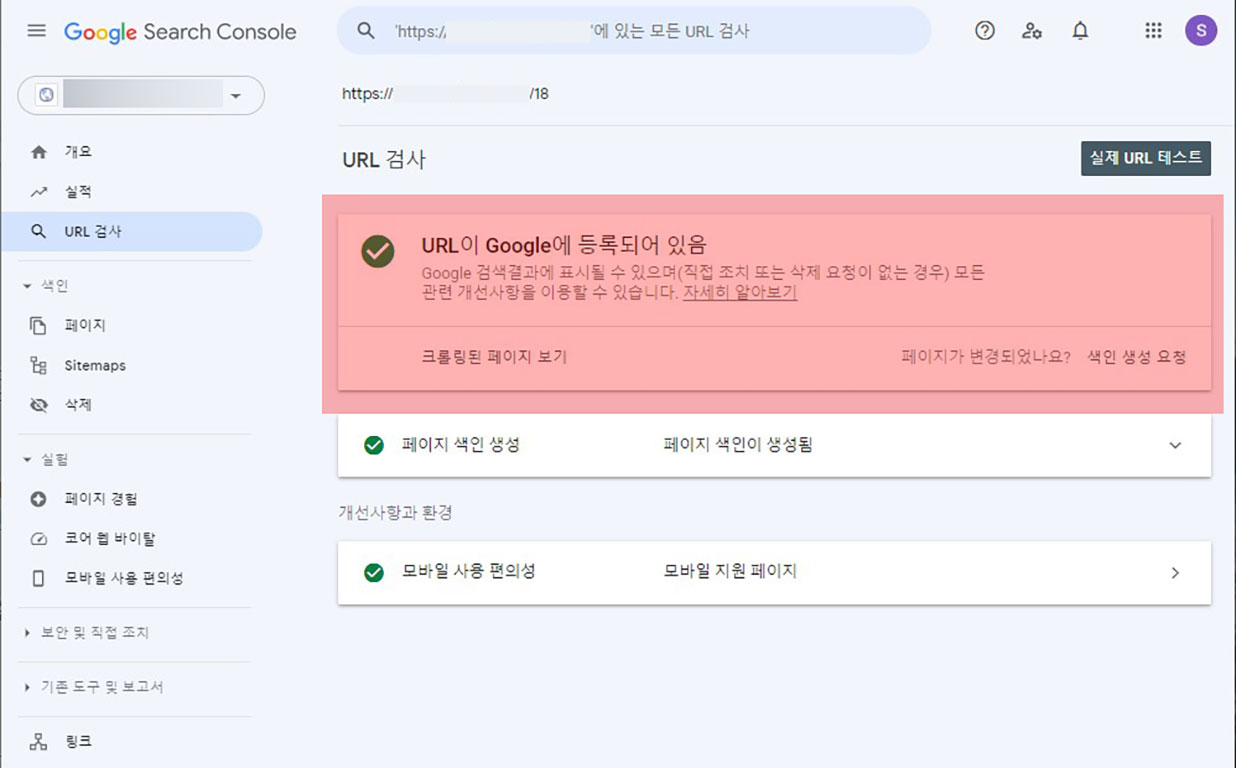Click the 개선사항과 환경 heading

395,512
